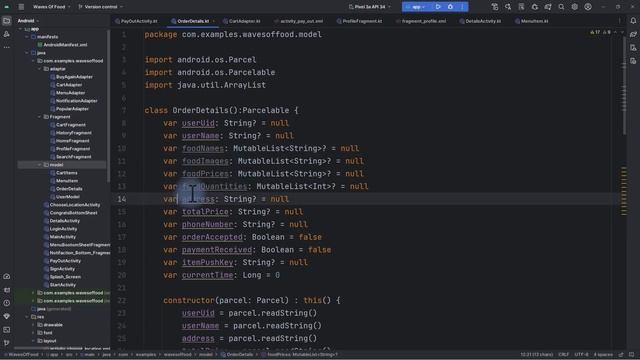Open the app run configuration dropdown
Image resolution: width=640 pixels, height=360 pixels.
416,7
